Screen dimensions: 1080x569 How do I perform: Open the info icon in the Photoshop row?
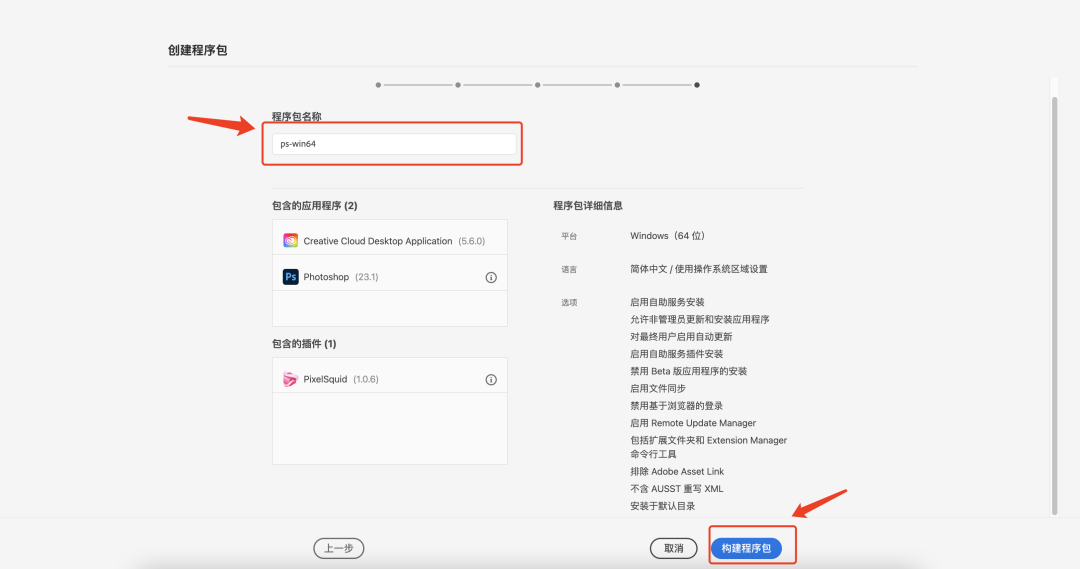tap(491, 278)
